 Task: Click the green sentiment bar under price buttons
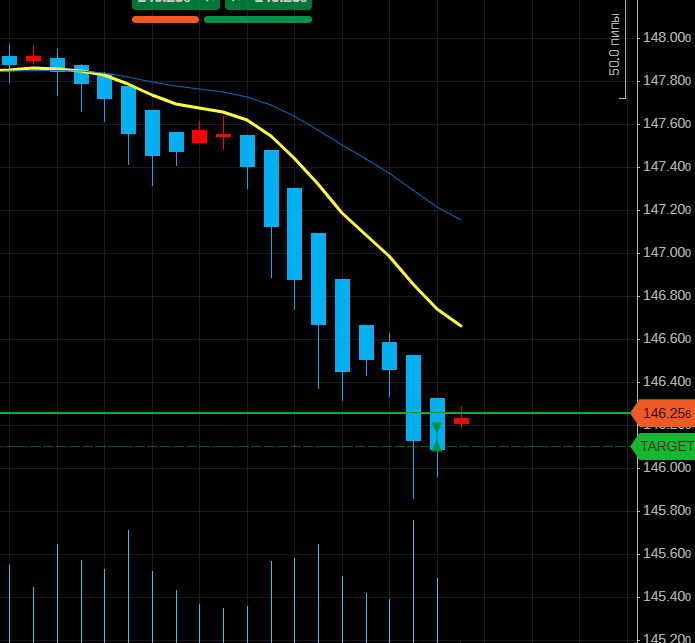pyautogui.click(x=258, y=19)
